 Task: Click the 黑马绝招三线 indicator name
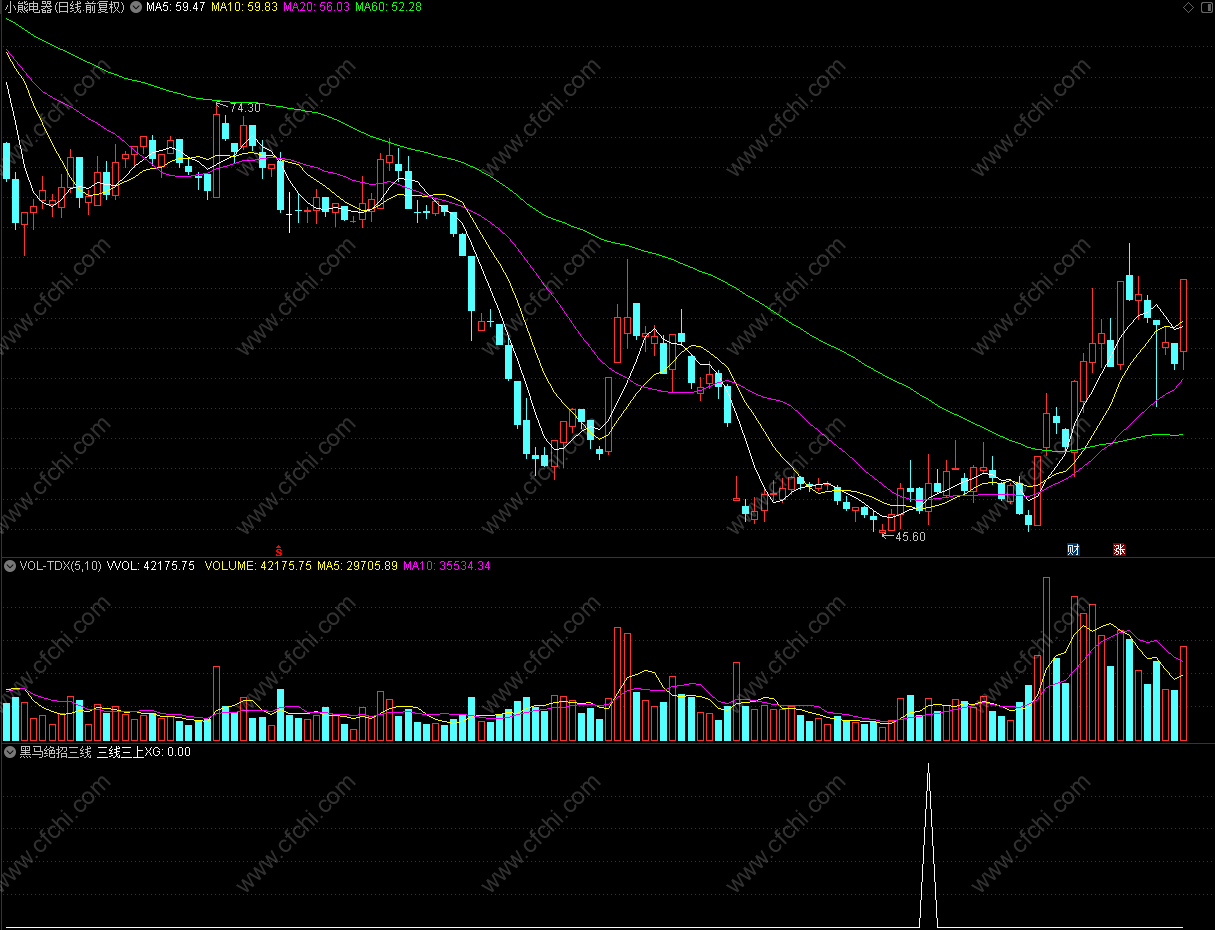coord(56,752)
